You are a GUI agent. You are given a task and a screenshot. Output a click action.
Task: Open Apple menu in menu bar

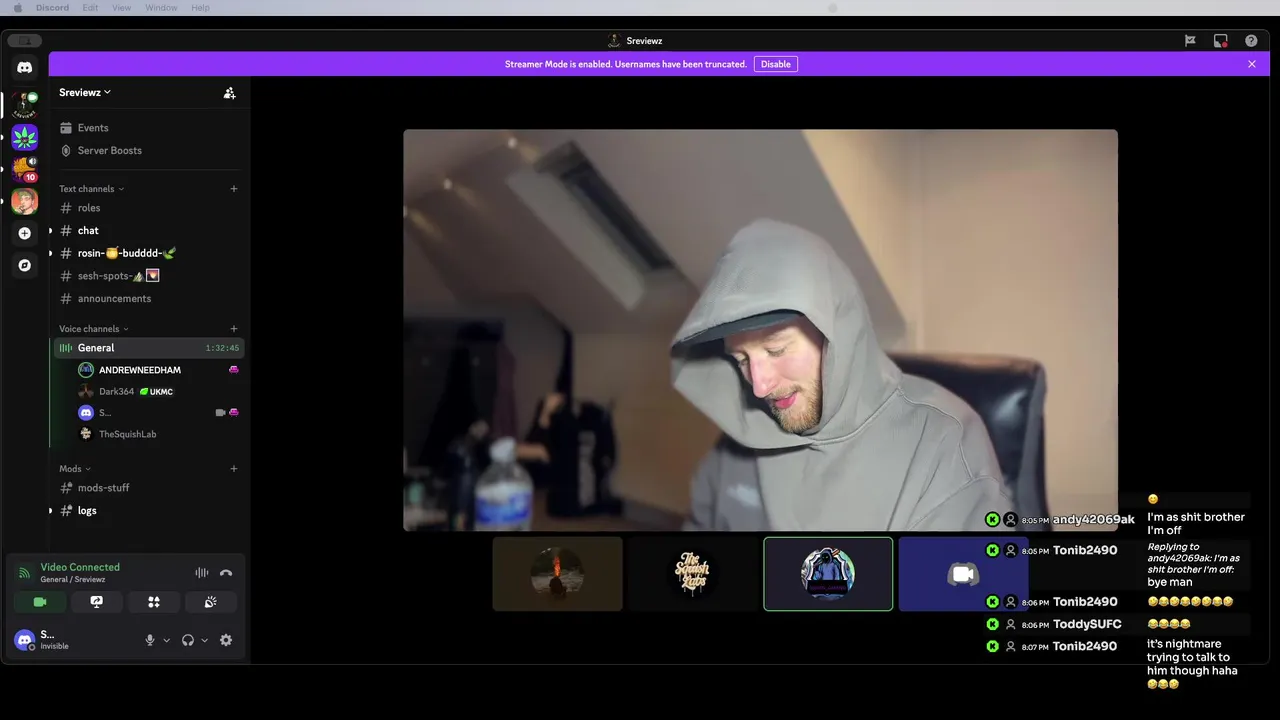click(x=17, y=8)
